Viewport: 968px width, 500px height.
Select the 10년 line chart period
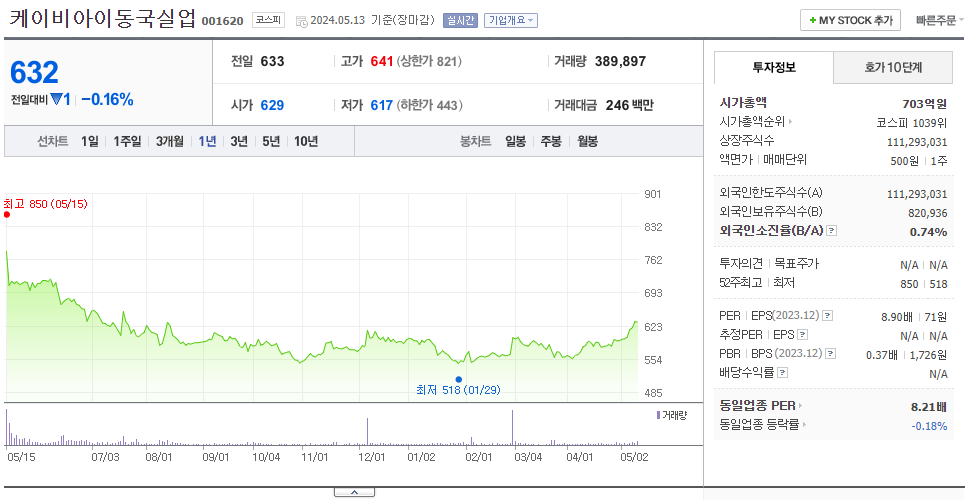(x=306, y=141)
